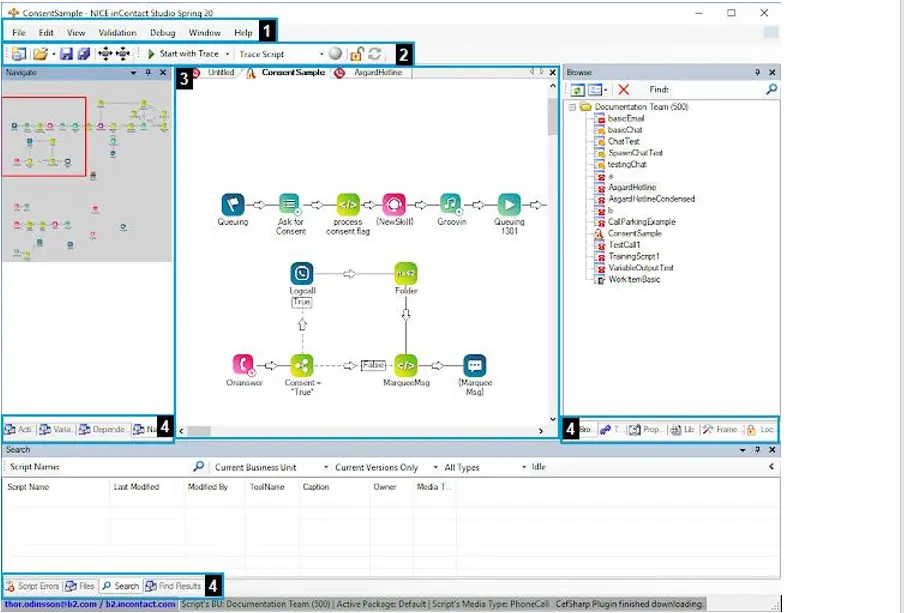Click the search magnifier in Search panel
Viewport: 904px width, 613px height.
pos(198,466)
